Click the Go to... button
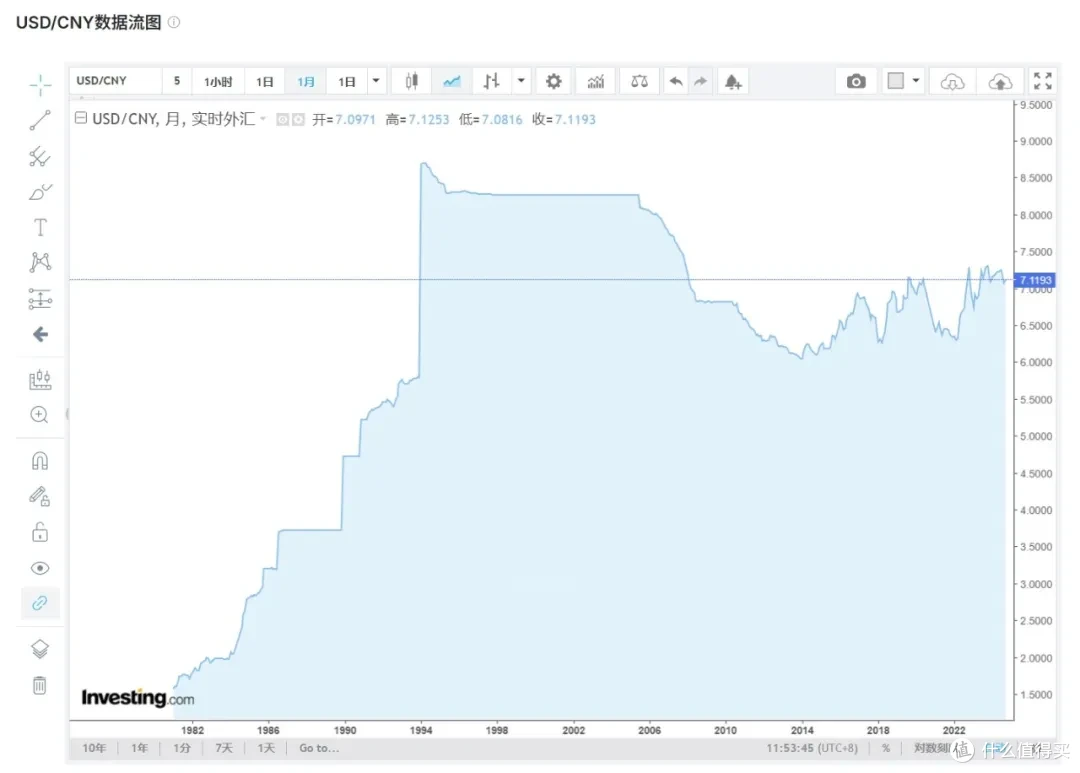This screenshot has height=773, width=1080. click(x=319, y=748)
